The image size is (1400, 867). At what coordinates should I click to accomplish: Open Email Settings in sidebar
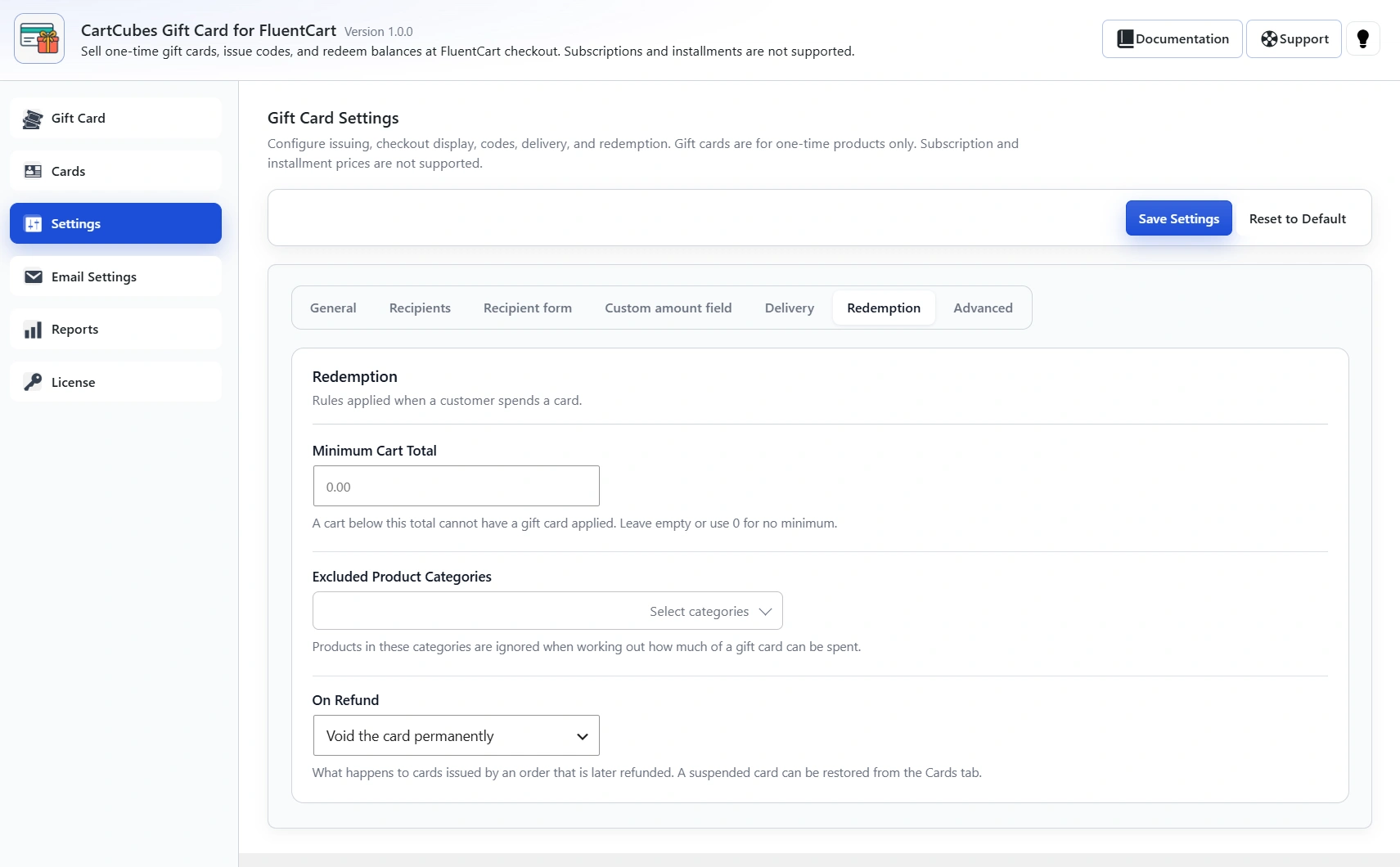click(115, 276)
